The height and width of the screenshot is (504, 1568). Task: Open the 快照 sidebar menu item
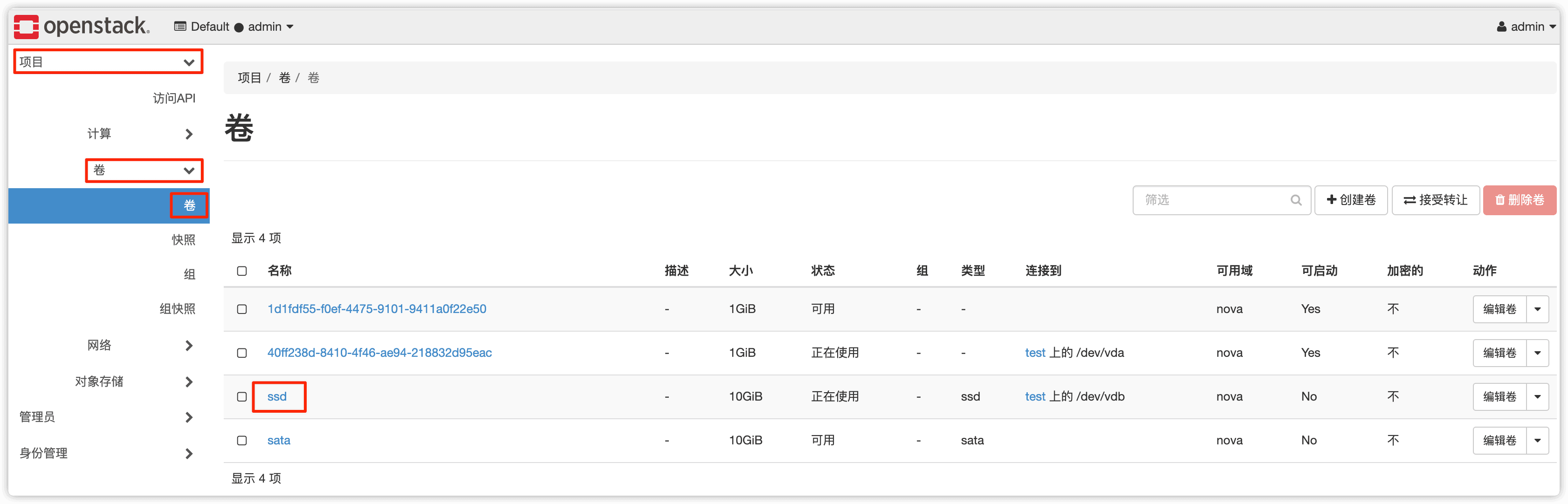tap(183, 240)
